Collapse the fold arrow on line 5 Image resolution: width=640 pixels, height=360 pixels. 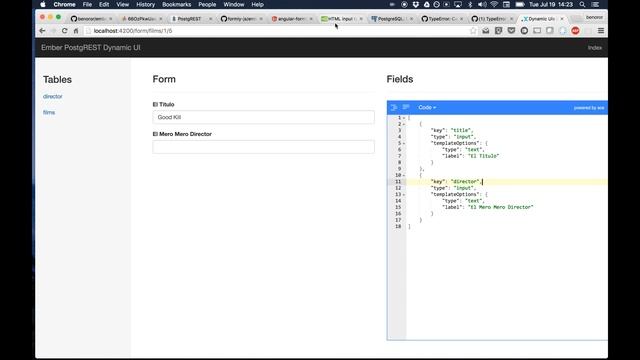point(404,143)
